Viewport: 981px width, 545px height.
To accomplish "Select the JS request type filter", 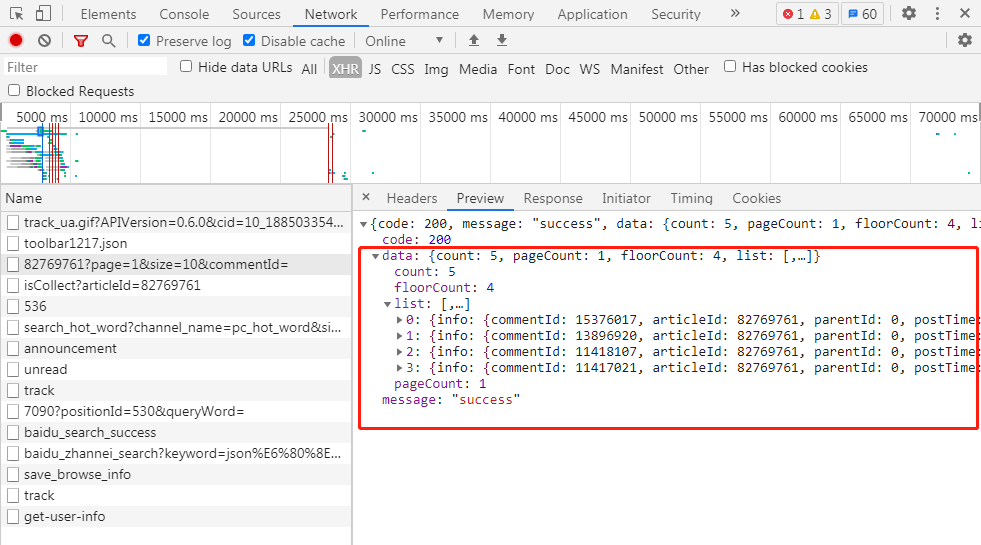I will click(x=375, y=69).
